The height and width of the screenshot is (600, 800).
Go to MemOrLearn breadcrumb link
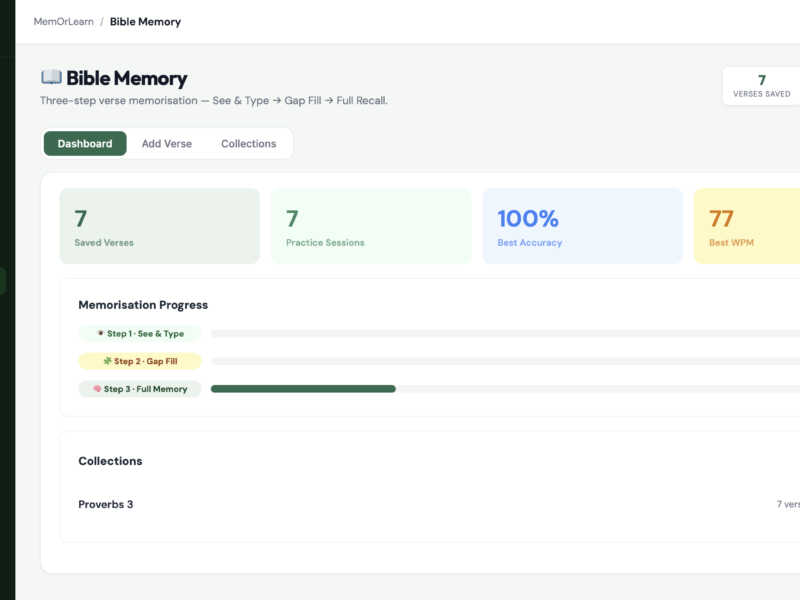pos(64,21)
